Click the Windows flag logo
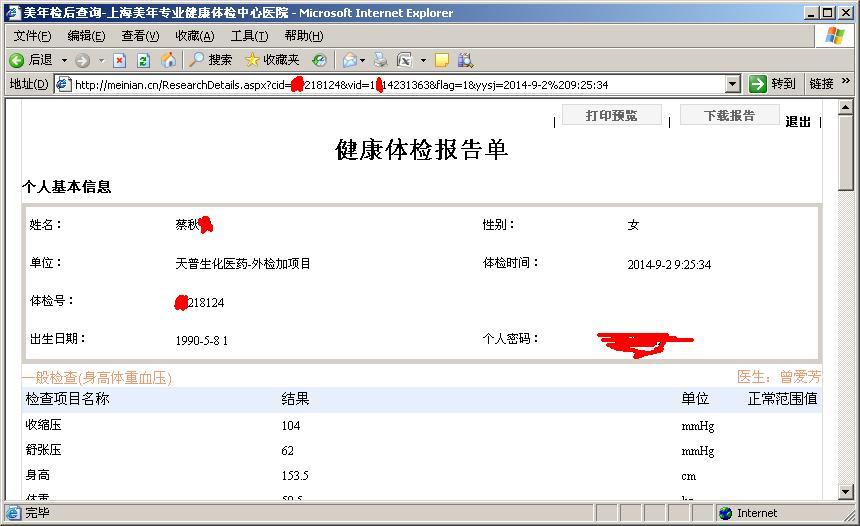860x526 pixels. pos(834,36)
